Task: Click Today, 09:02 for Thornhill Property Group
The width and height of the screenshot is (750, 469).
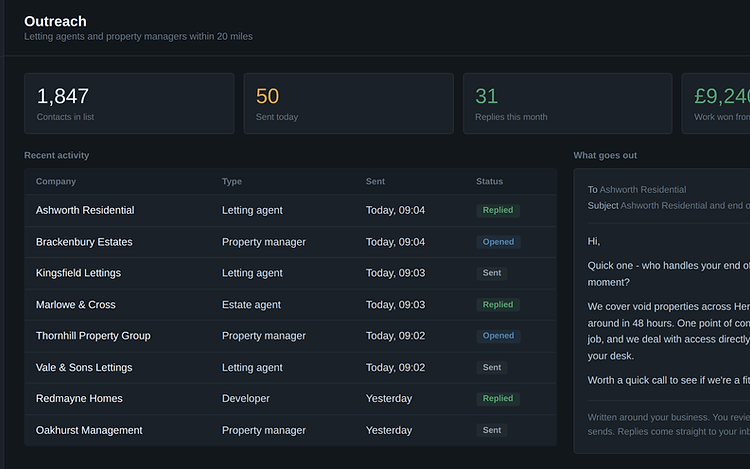Action: tap(396, 336)
